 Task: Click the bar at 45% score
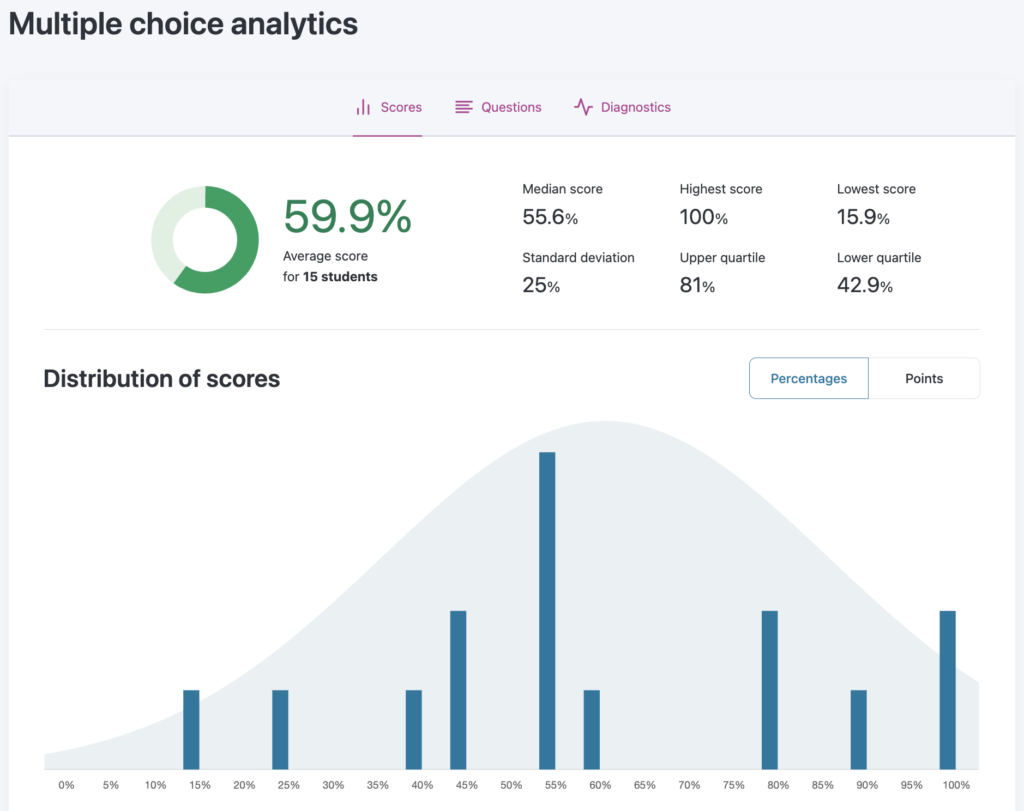[x=458, y=689]
